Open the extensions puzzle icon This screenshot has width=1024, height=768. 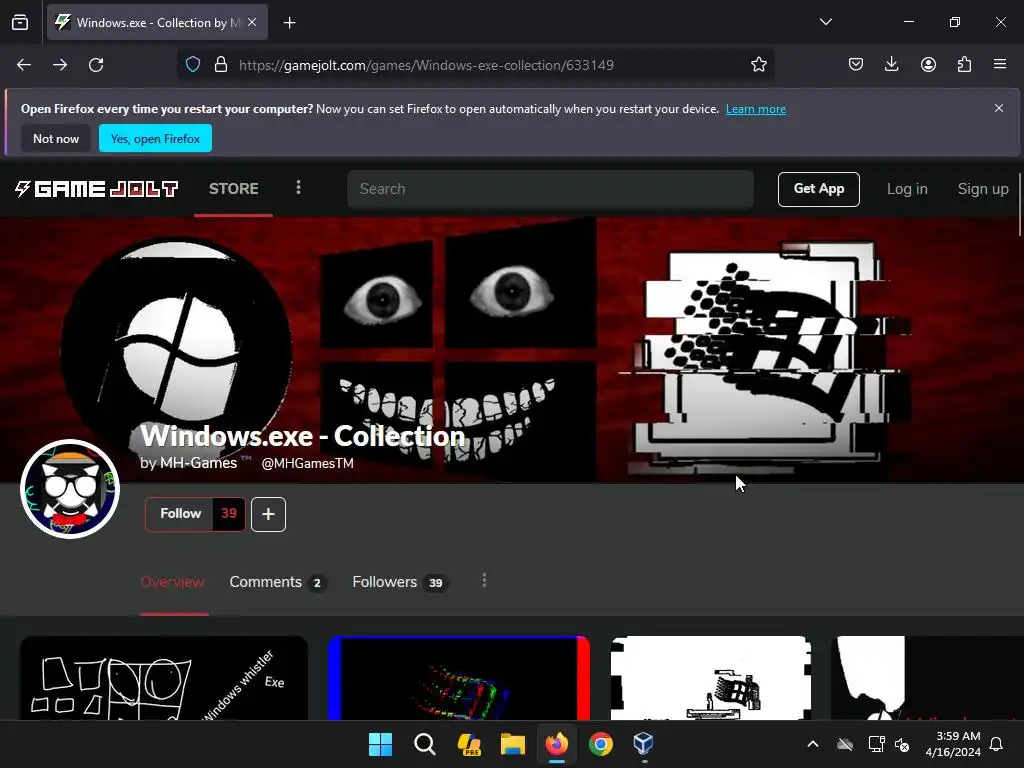point(964,65)
